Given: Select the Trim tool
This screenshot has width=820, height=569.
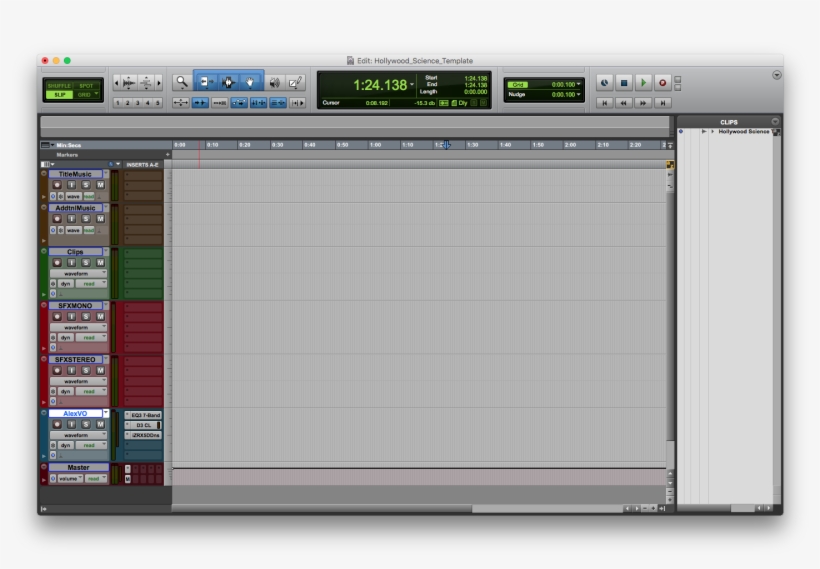Looking at the screenshot, I should 206,82.
